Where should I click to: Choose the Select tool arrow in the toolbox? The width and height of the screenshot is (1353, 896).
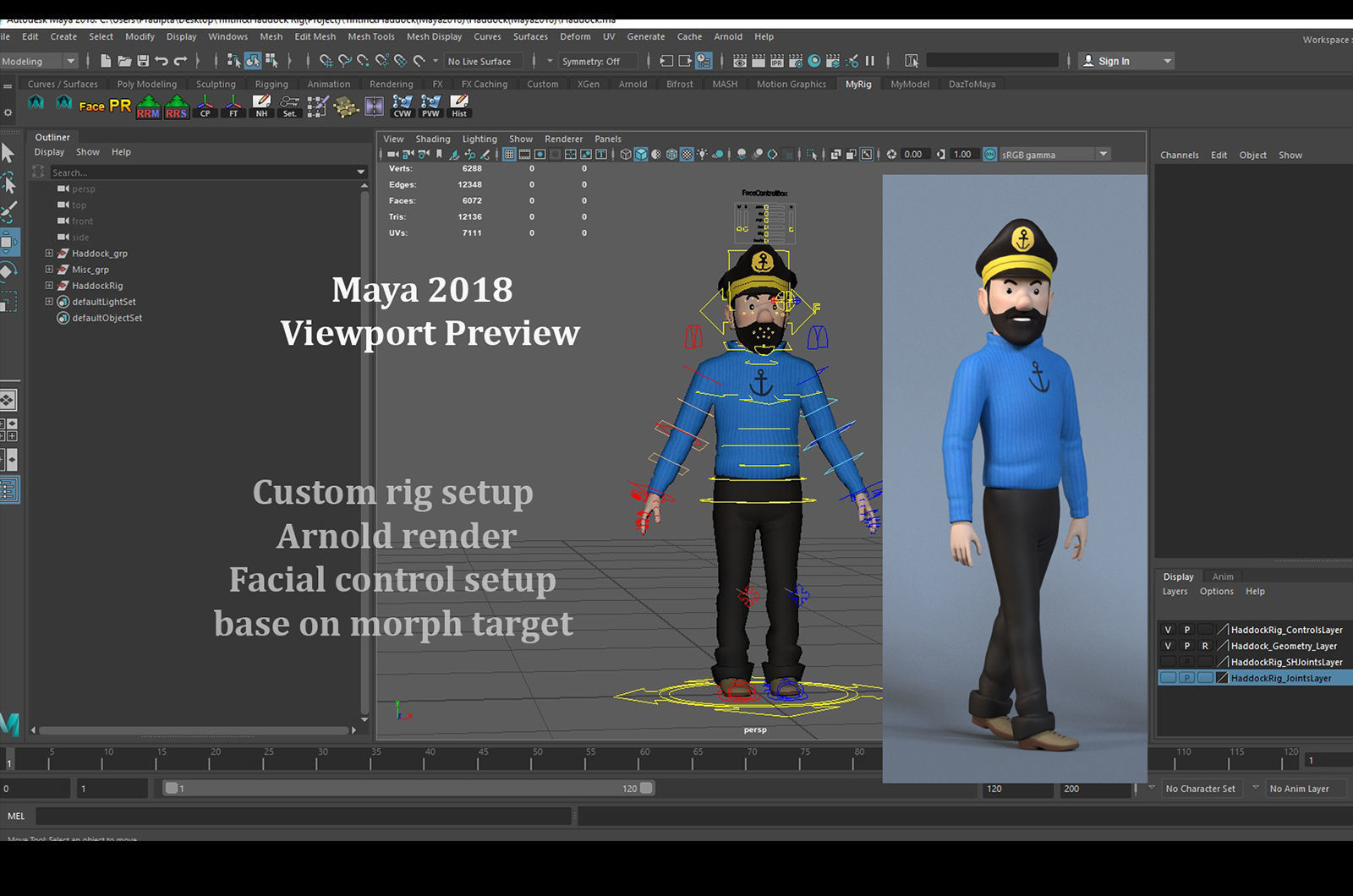click(8, 153)
